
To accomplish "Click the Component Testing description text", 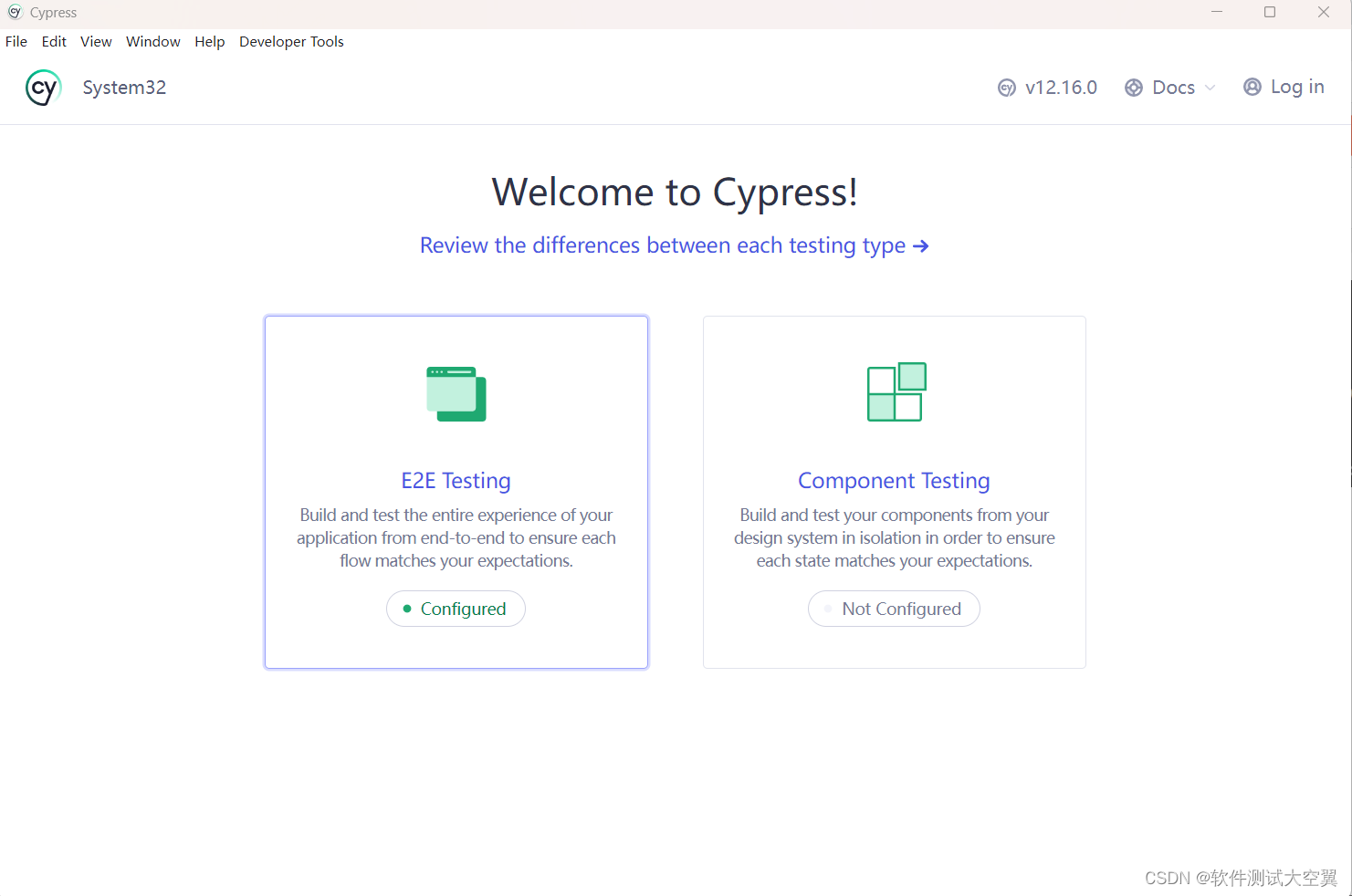I will [895, 538].
